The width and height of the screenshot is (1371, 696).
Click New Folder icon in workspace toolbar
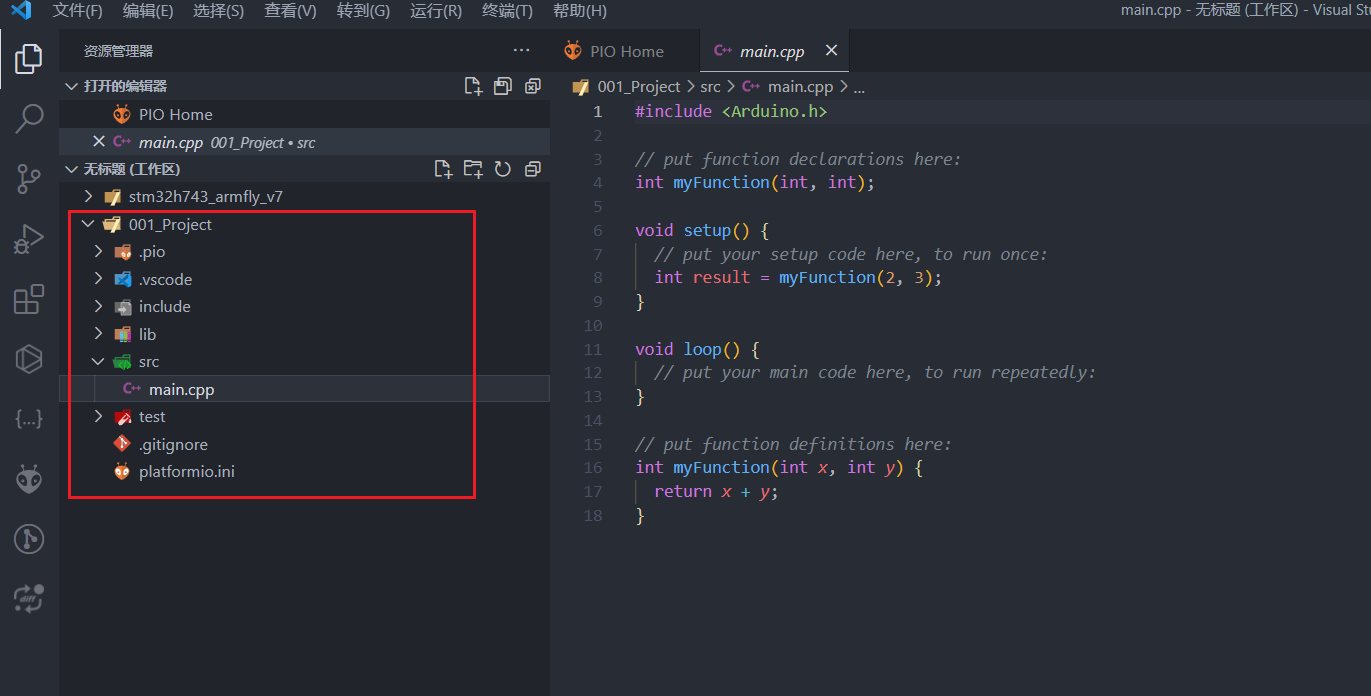[473, 168]
